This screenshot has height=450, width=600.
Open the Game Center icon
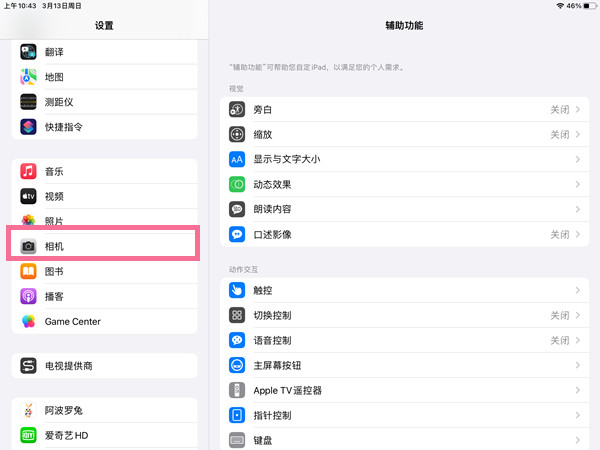click(29, 322)
